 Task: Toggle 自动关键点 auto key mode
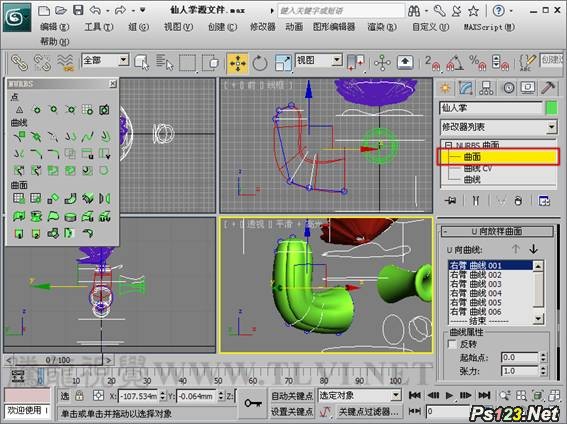[292, 396]
